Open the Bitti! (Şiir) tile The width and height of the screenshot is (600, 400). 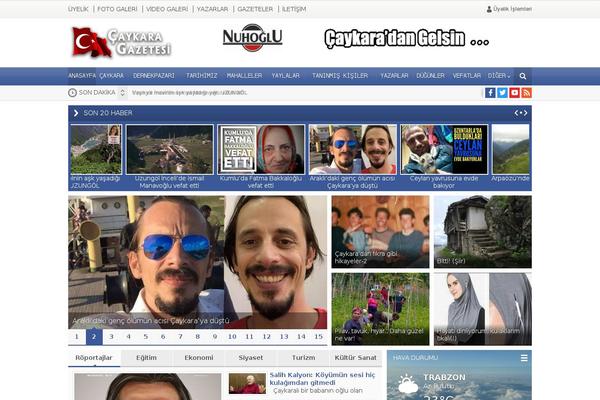[483, 232]
